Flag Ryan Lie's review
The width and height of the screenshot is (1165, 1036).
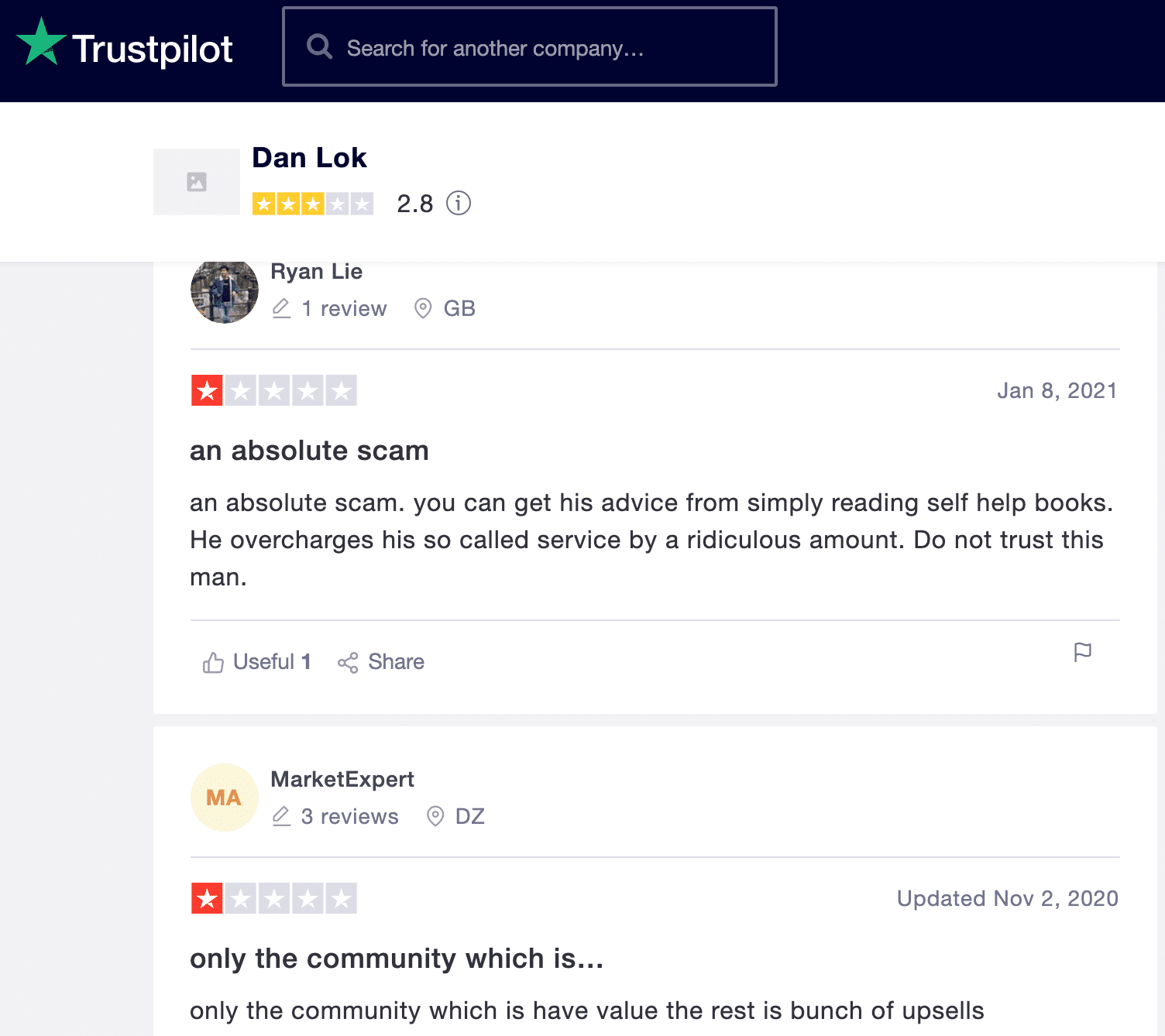click(1083, 653)
